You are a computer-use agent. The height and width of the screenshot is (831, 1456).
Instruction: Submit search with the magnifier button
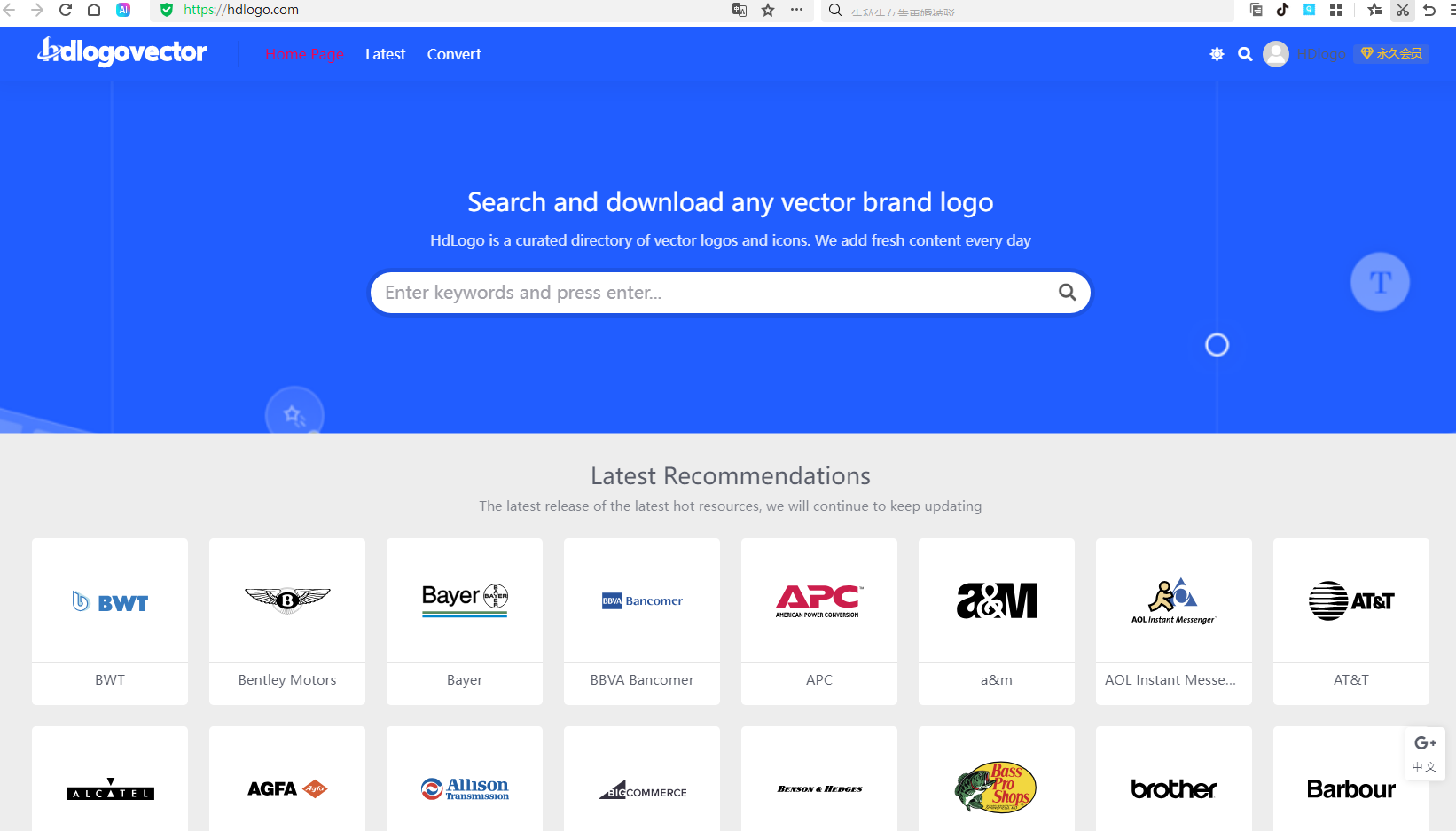click(x=1067, y=293)
